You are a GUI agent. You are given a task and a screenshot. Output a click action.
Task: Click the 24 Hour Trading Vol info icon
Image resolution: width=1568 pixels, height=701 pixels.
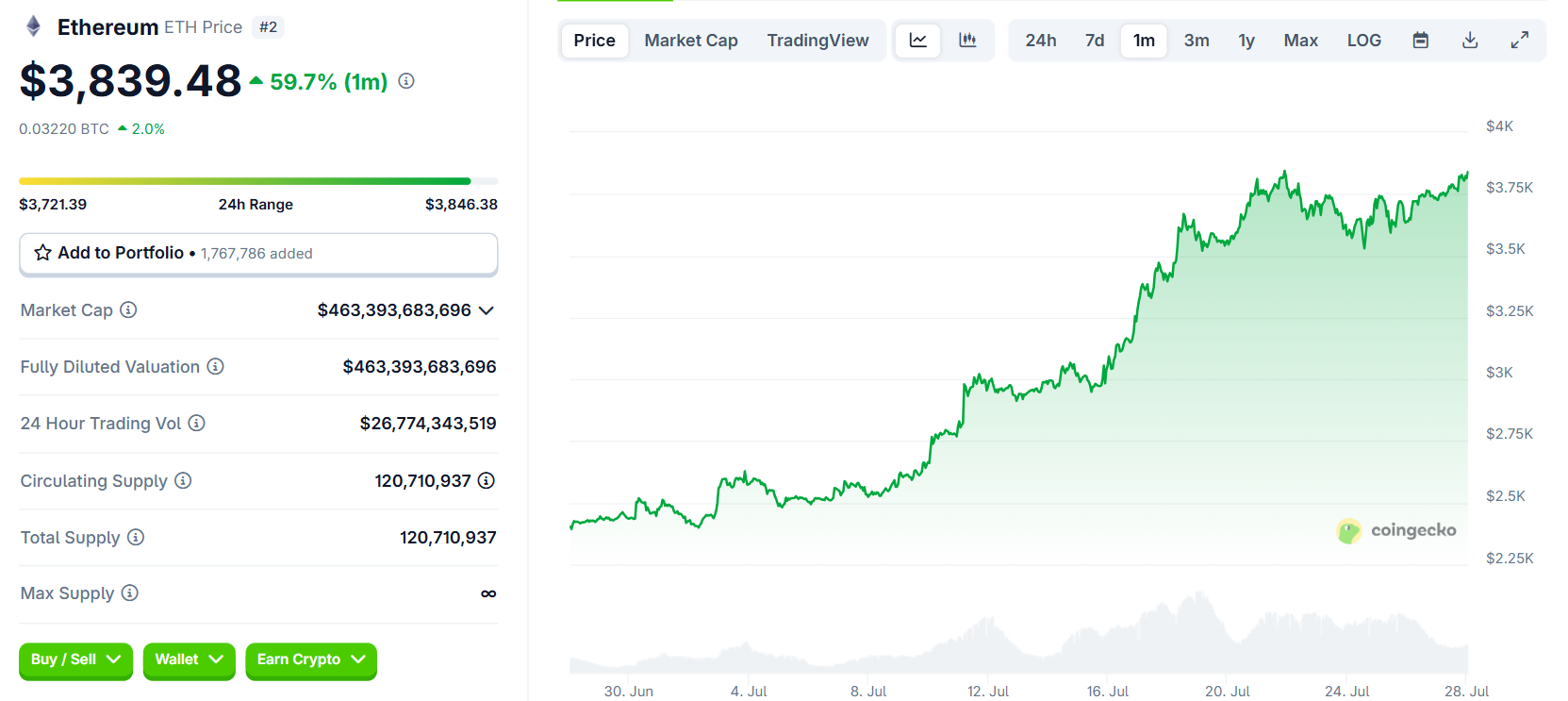pyautogui.click(x=196, y=423)
